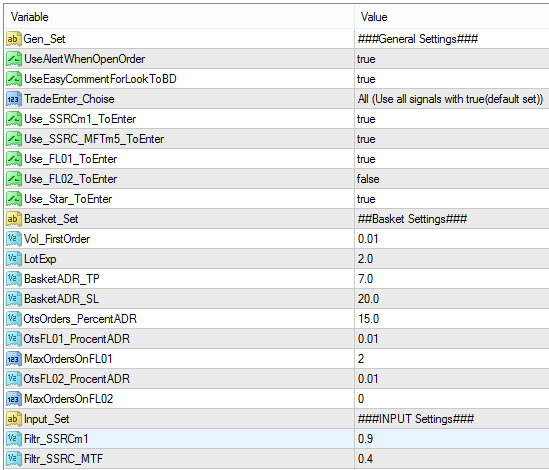The height and width of the screenshot is (470, 549).
Task: Click the boolean icon beside UseEasyCommentForLookToBD
Action: [x=14, y=79]
